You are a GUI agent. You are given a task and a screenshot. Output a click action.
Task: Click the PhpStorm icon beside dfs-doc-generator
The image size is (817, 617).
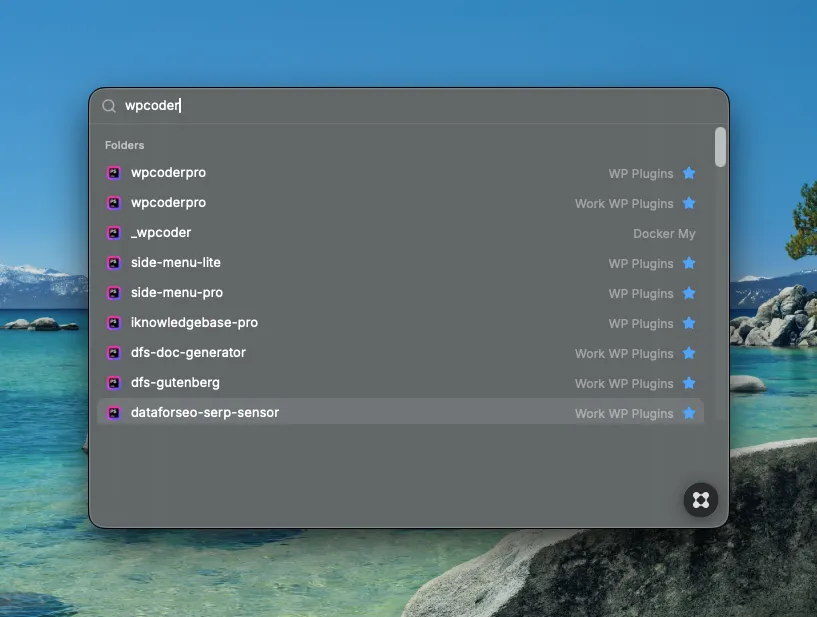click(x=114, y=353)
